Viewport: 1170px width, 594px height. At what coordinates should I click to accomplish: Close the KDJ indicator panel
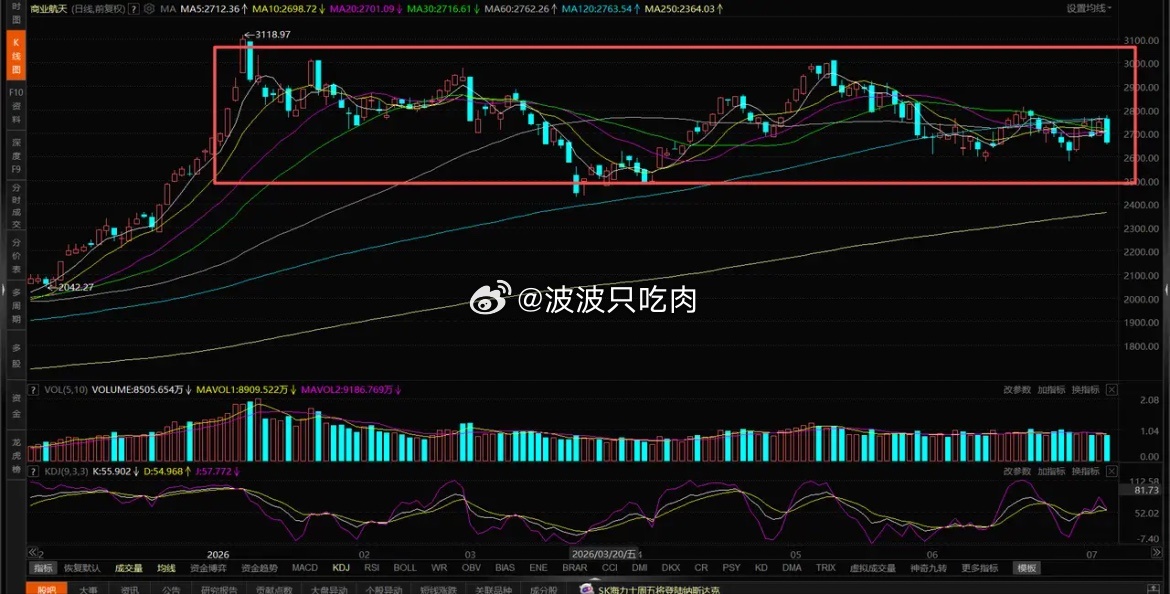point(1112,472)
